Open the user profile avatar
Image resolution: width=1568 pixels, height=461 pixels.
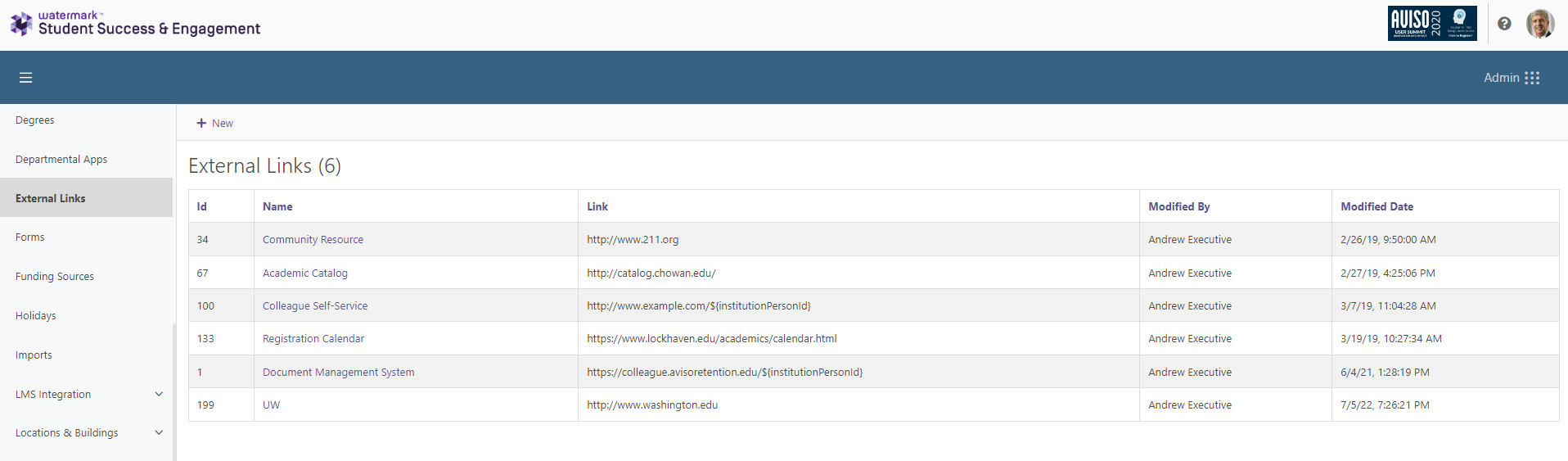1540,24
